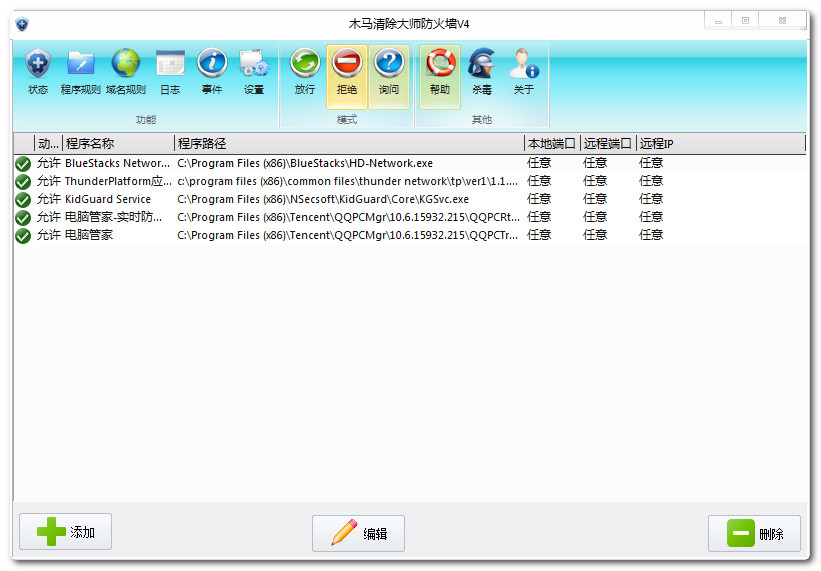Image resolution: width=821 pixels, height=571 pixels.
Task: Click local port 任意 in BlueStacks row
Action: pyautogui.click(x=539, y=163)
